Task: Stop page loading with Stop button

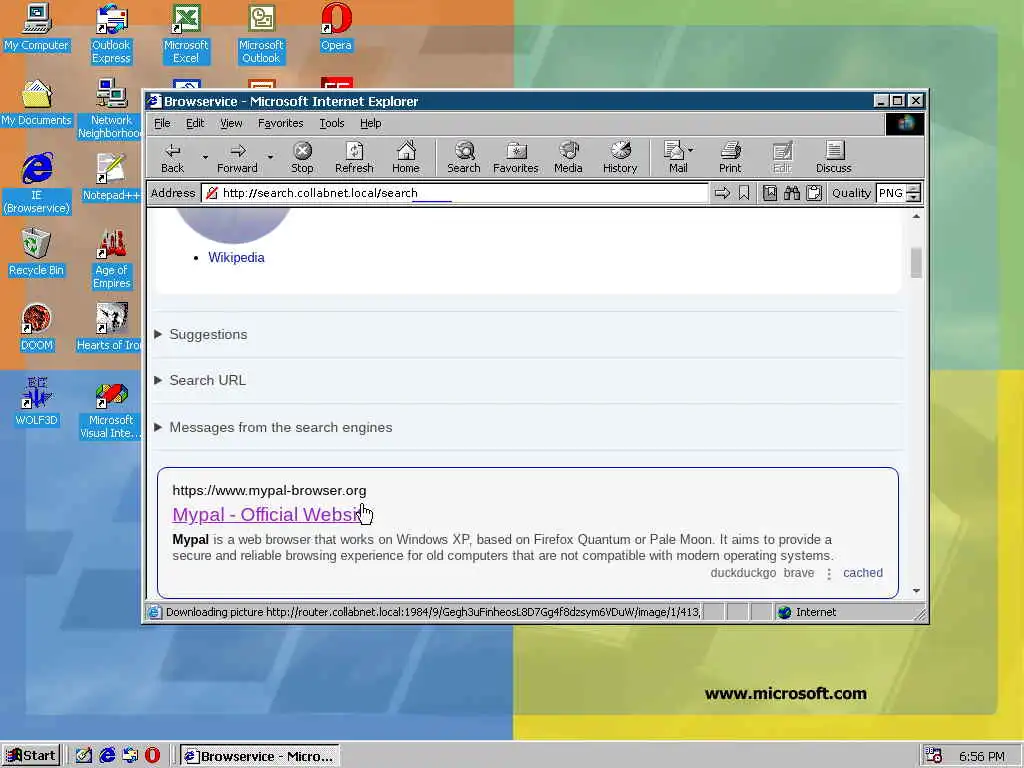Action: 302,158
